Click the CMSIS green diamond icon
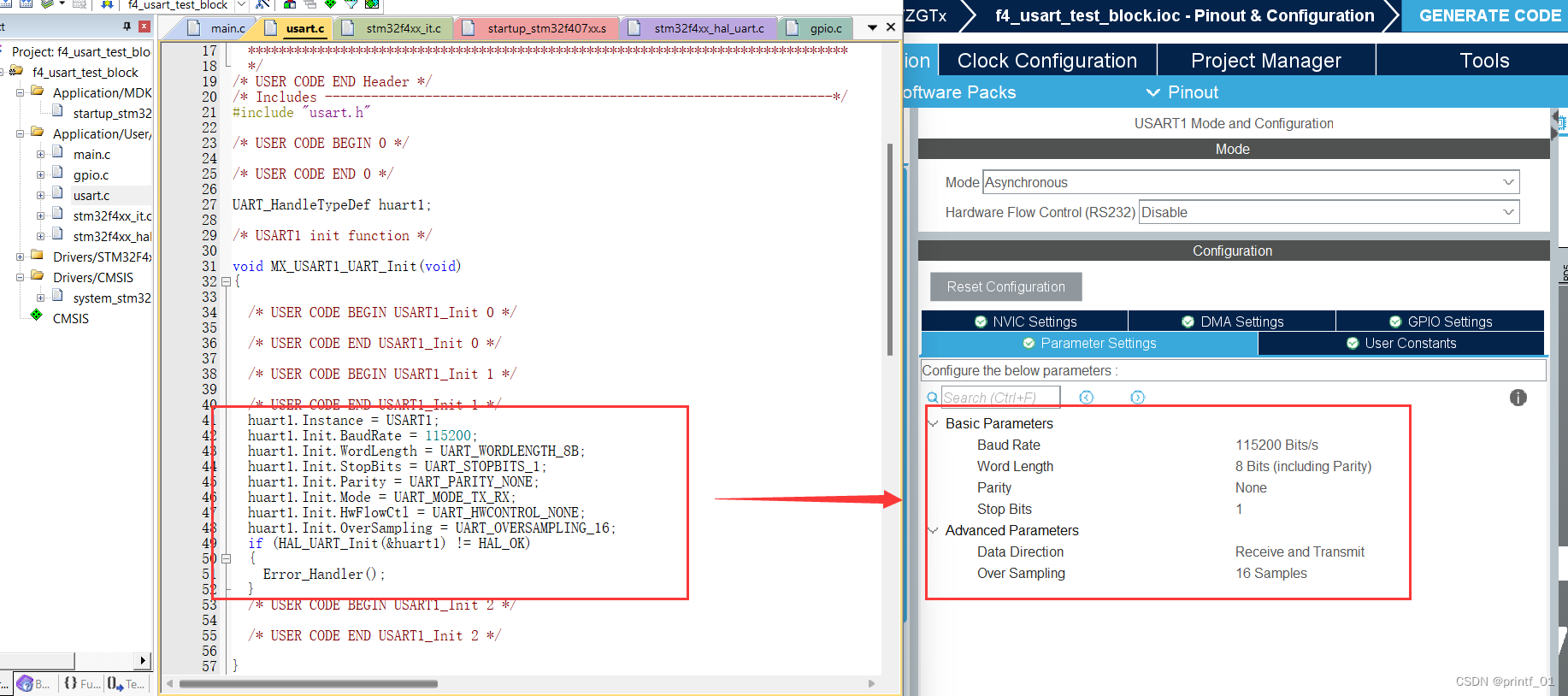The image size is (1568, 696). 37,316
